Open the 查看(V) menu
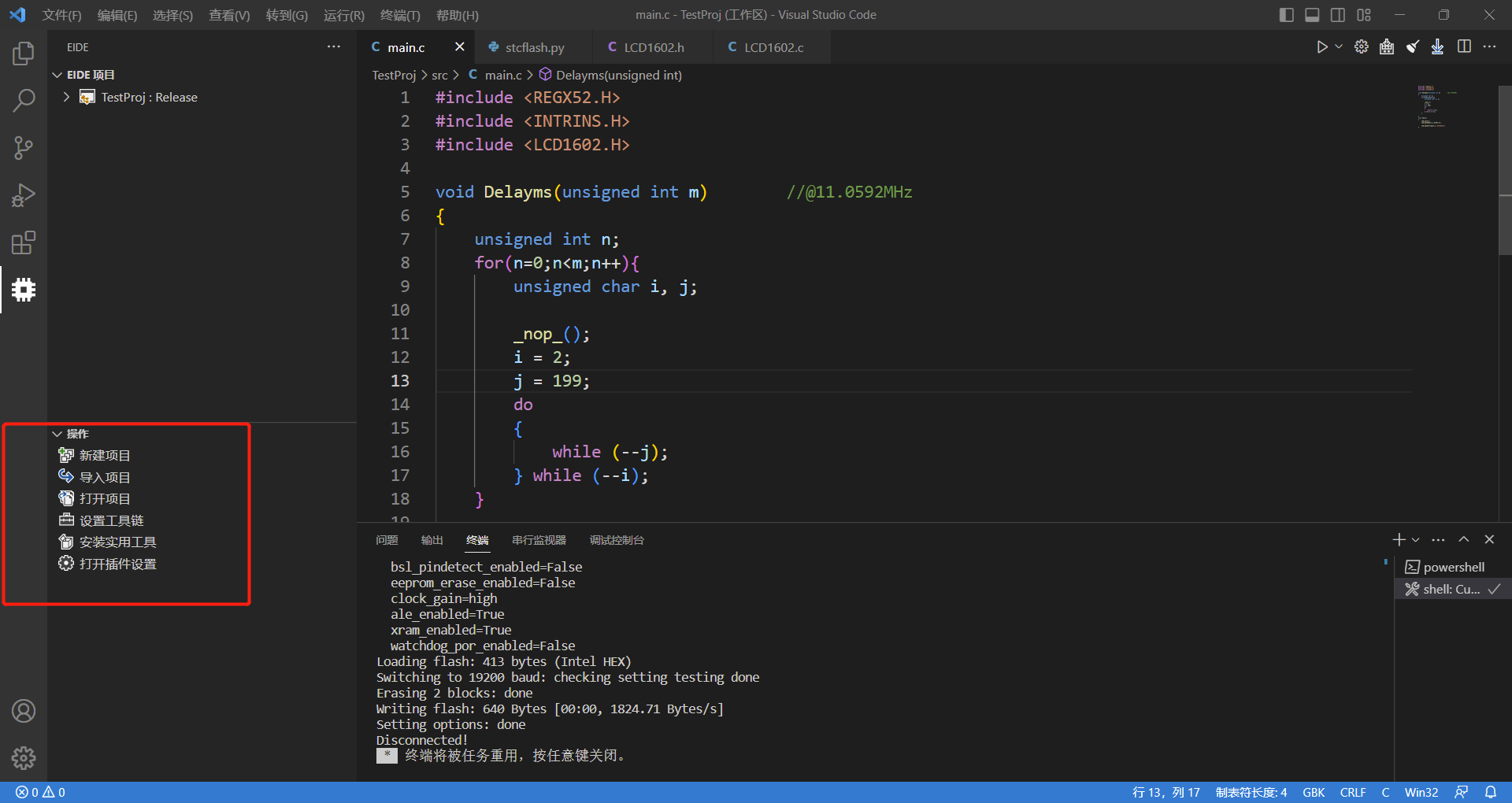The width and height of the screenshot is (1512, 803). 229,15
